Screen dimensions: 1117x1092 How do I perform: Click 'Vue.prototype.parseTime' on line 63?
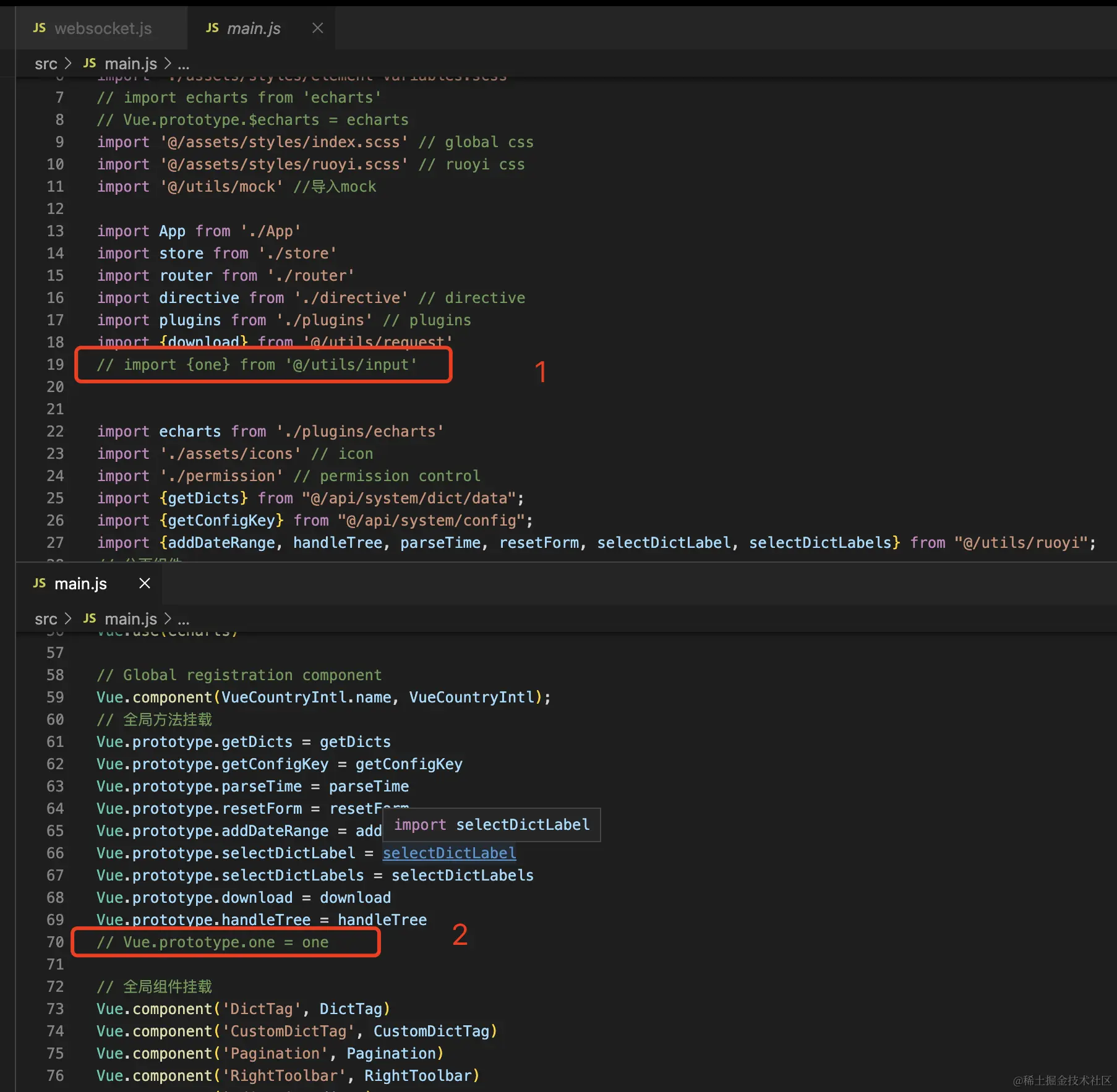click(x=199, y=787)
